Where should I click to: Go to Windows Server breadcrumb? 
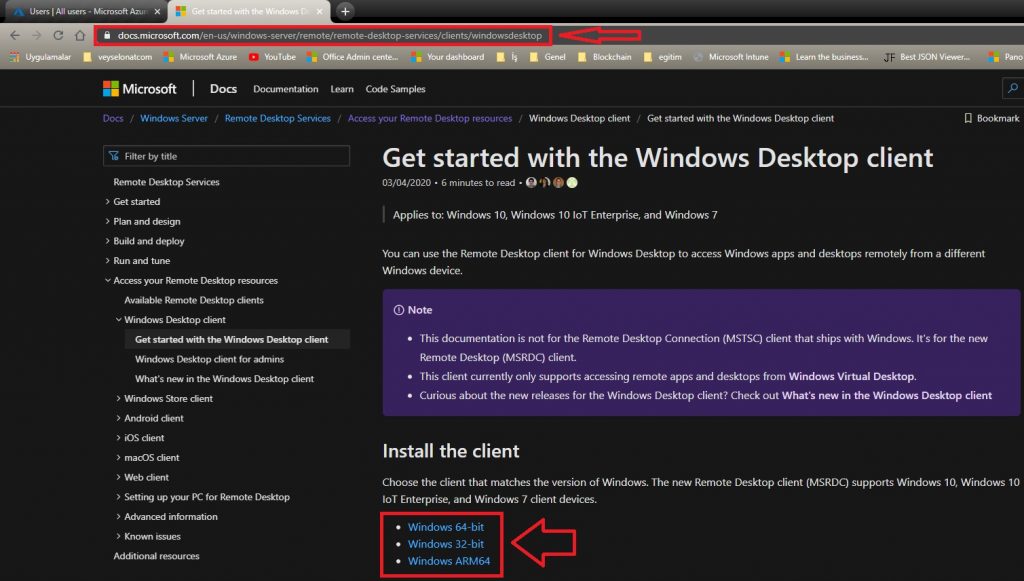[174, 118]
